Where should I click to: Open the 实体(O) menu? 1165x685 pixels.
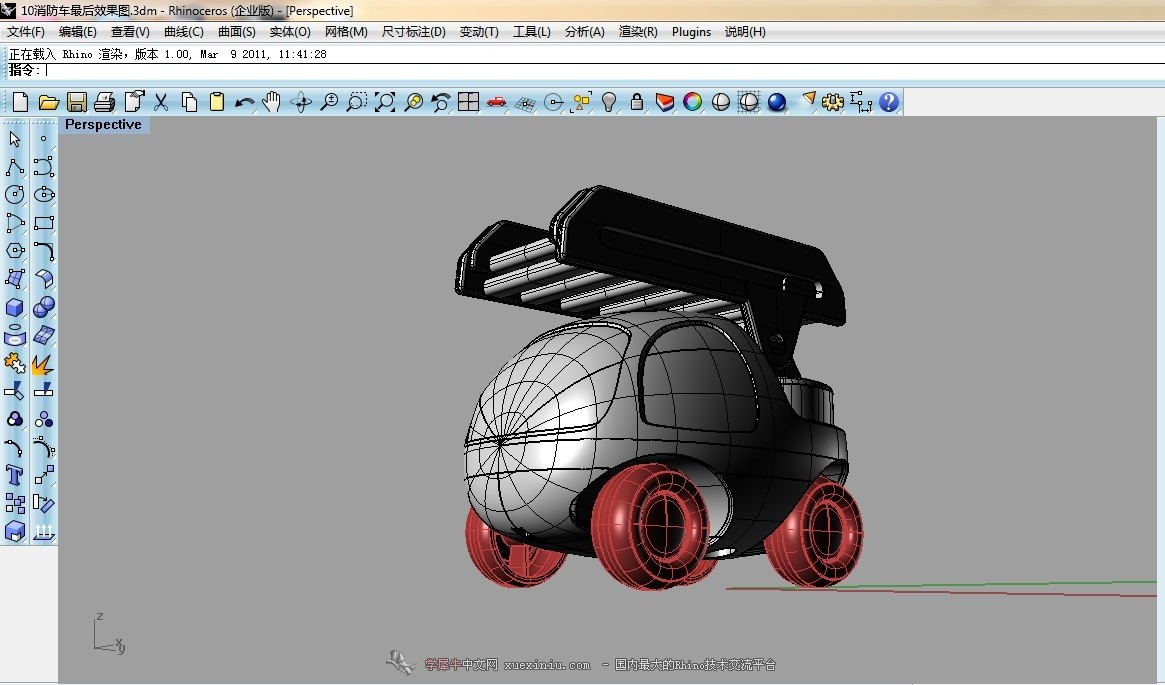point(290,32)
